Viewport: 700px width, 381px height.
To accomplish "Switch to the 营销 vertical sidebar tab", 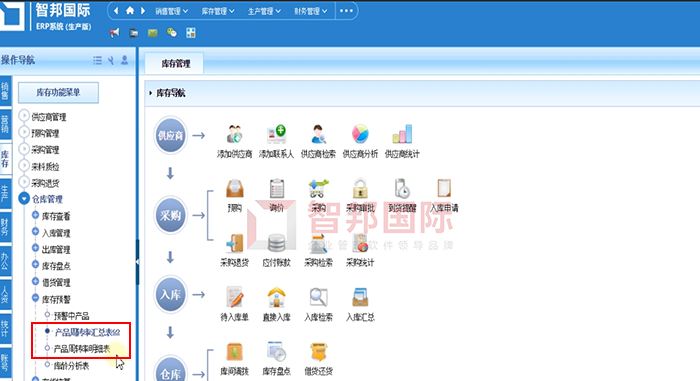I will tap(5, 125).
